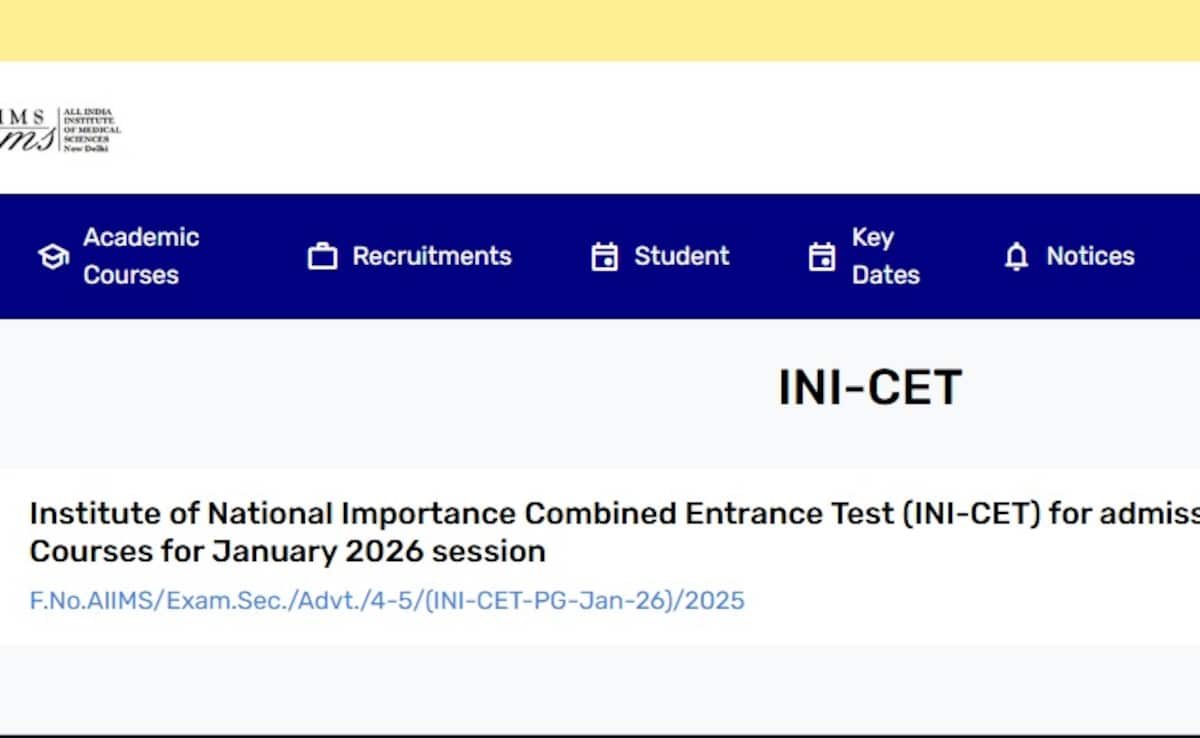
Task: Click the bell icon next to Notices
Action: [x=1016, y=257]
